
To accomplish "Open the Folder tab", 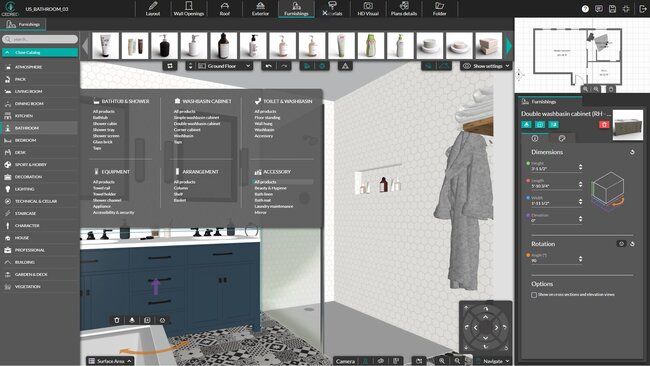I will [x=439, y=9].
